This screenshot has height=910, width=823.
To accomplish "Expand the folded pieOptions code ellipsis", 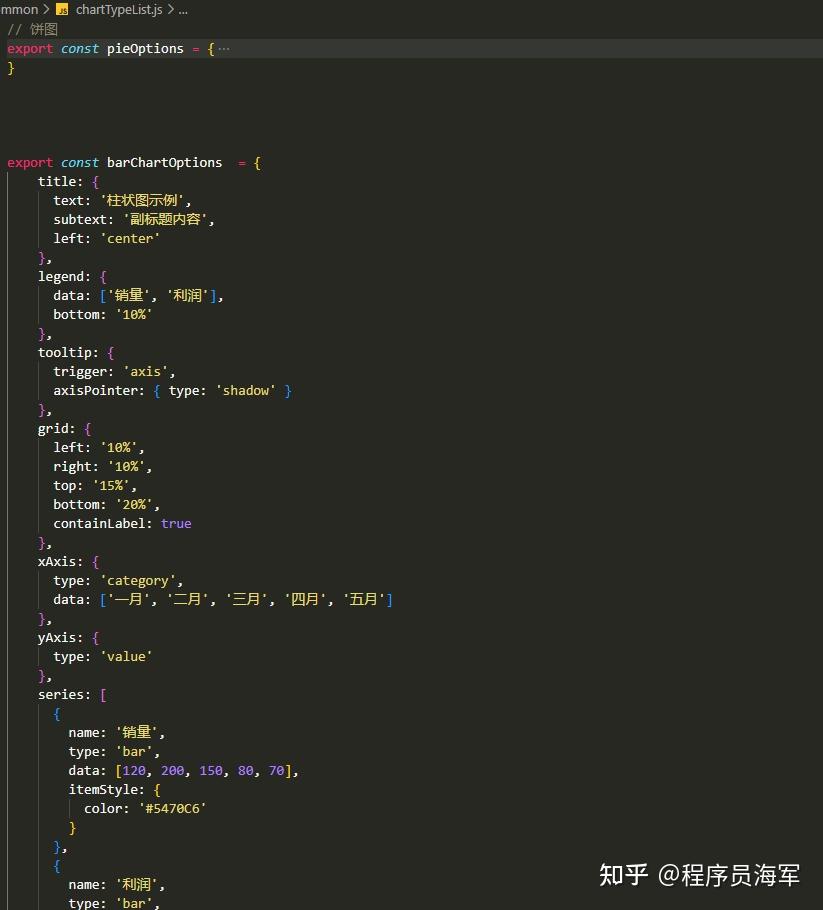I will (224, 49).
